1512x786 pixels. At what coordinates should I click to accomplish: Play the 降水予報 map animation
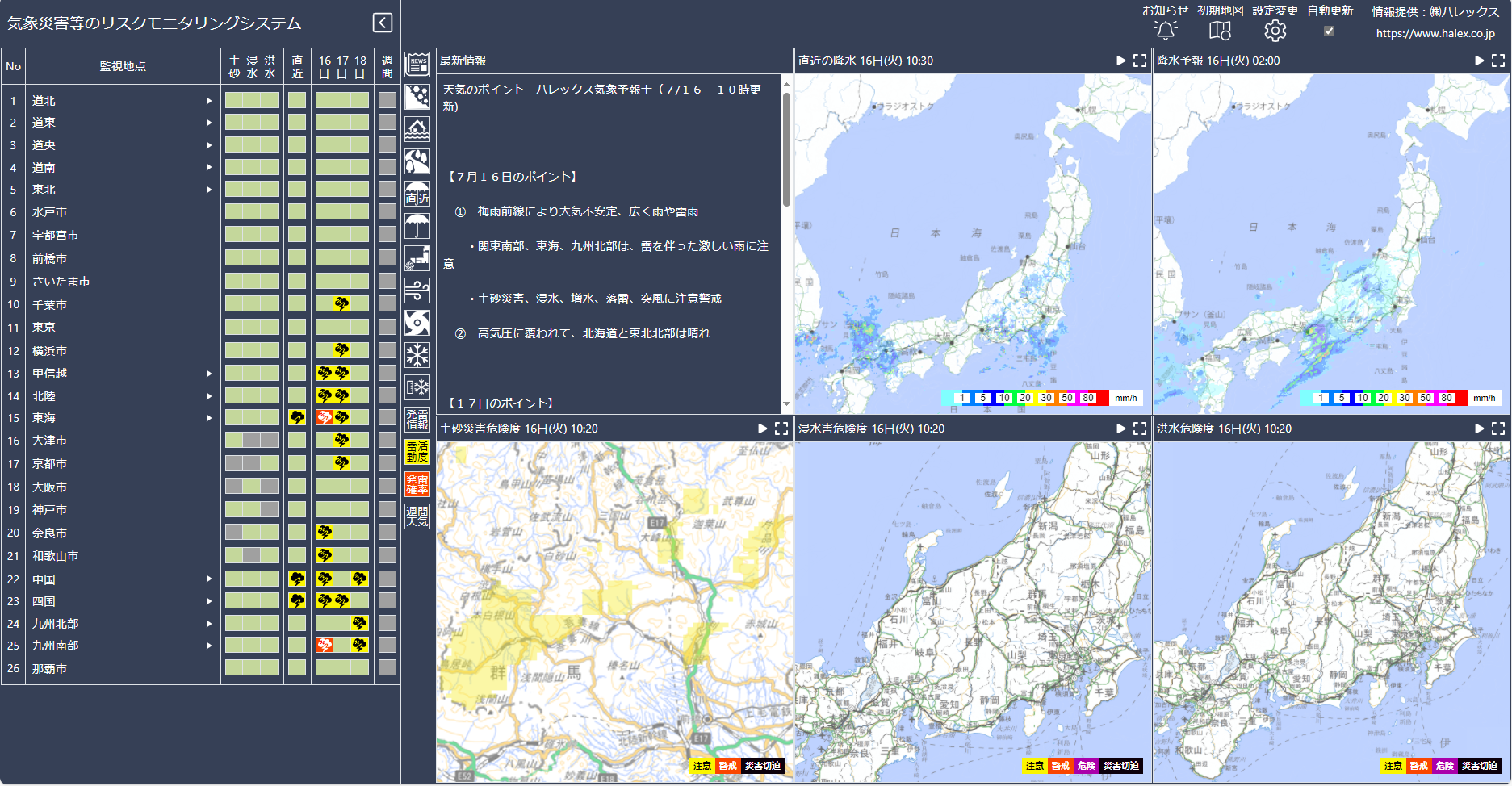pos(1479,61)
